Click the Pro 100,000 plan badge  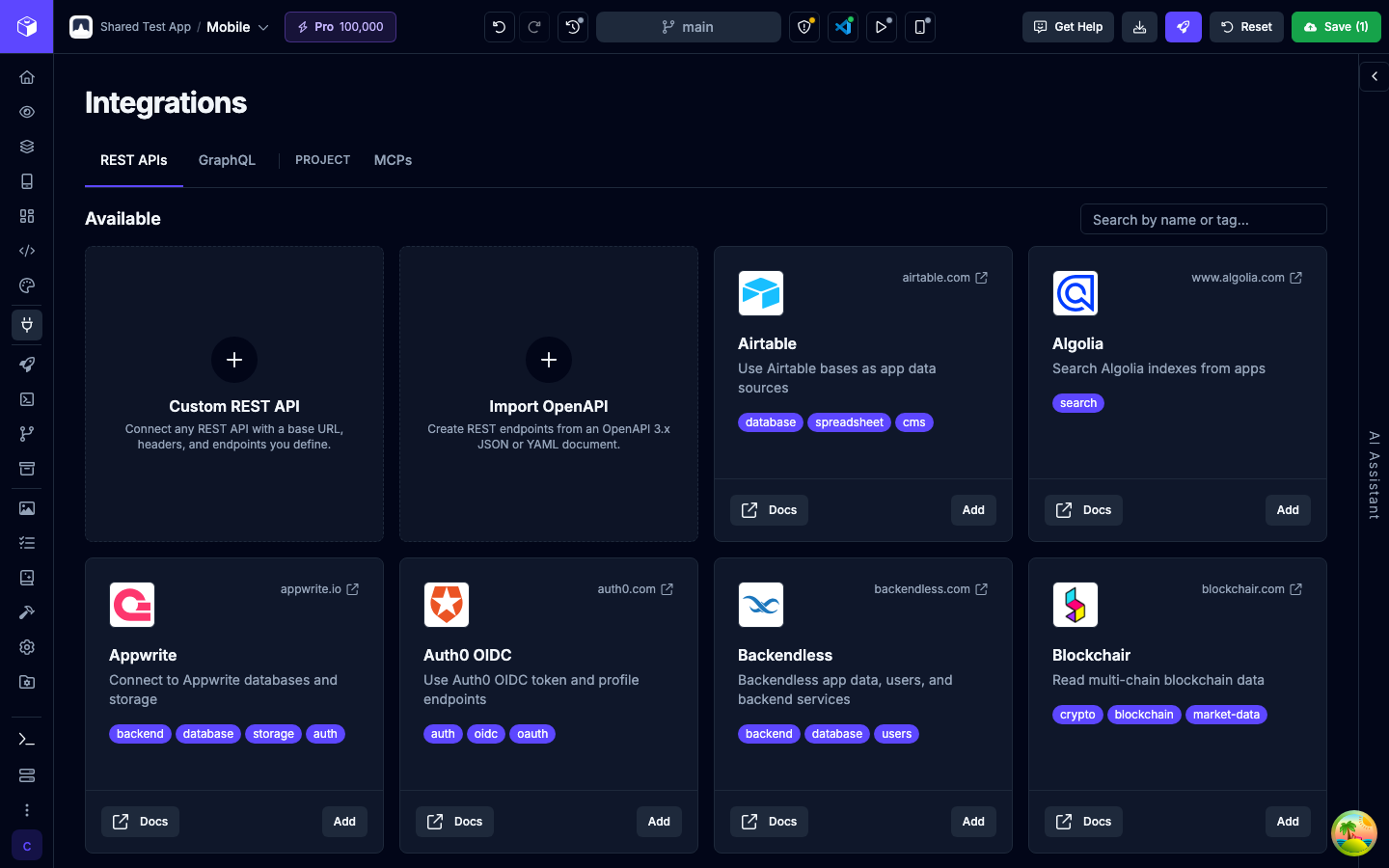pos(340,27)
